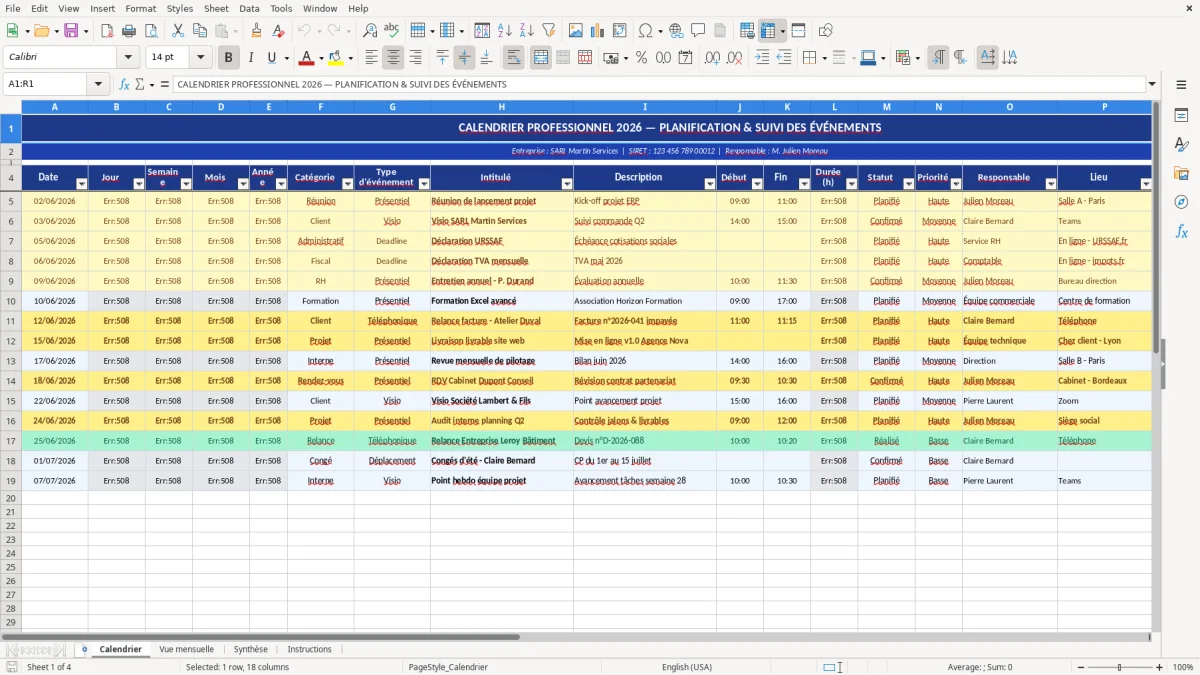
Task: Toggle Wrap Text button
Action: tap(514, 58)
